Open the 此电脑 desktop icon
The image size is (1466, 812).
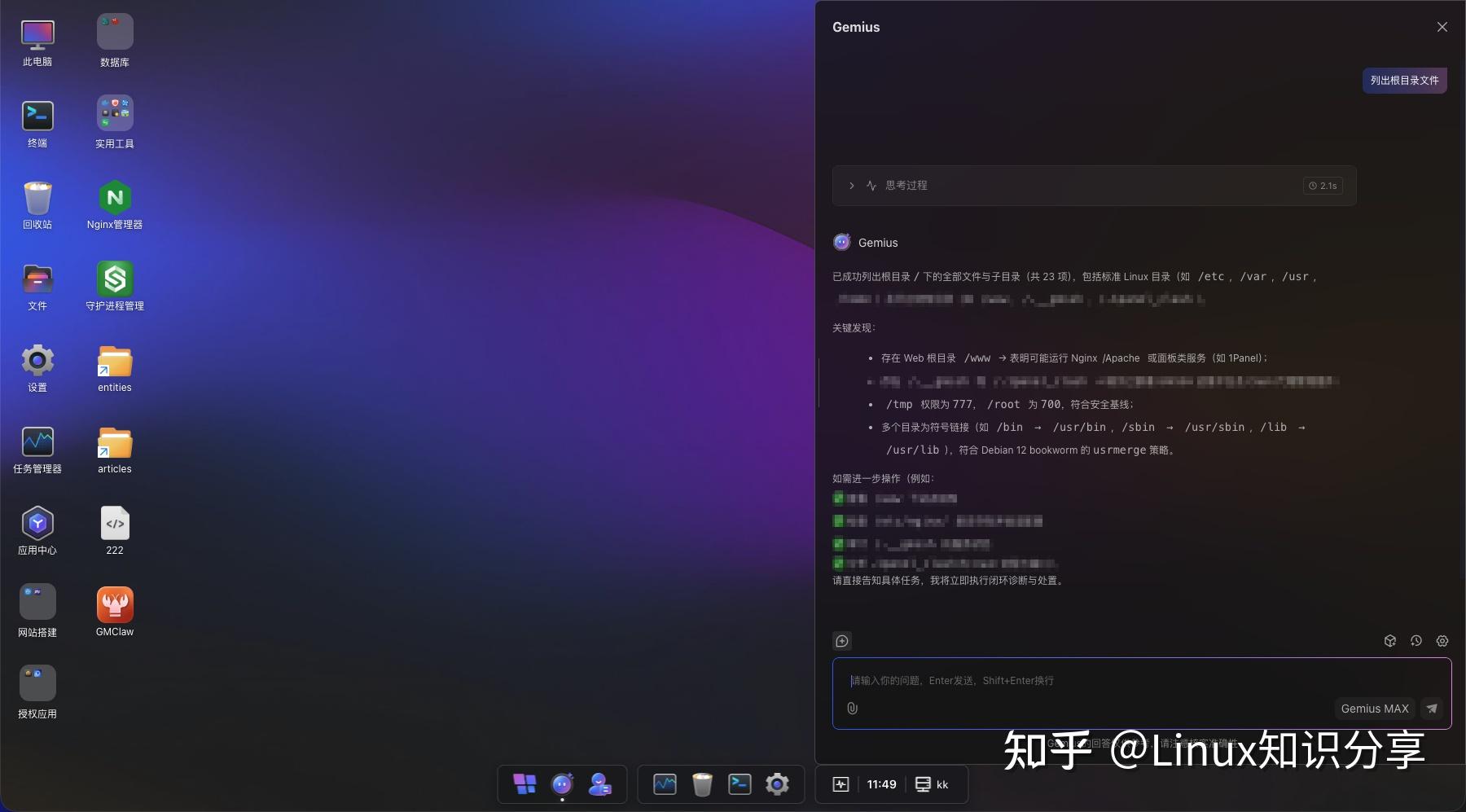[x=37, y=35]
